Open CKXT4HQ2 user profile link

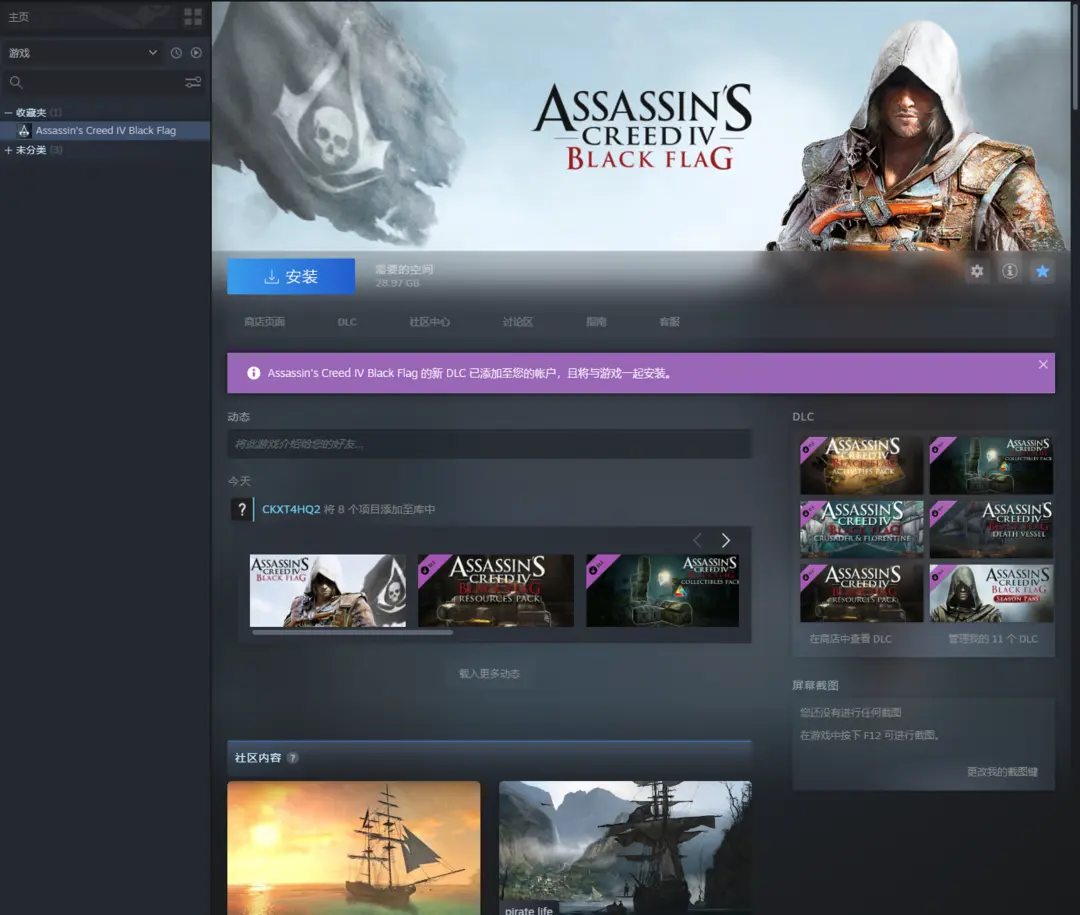291,509
